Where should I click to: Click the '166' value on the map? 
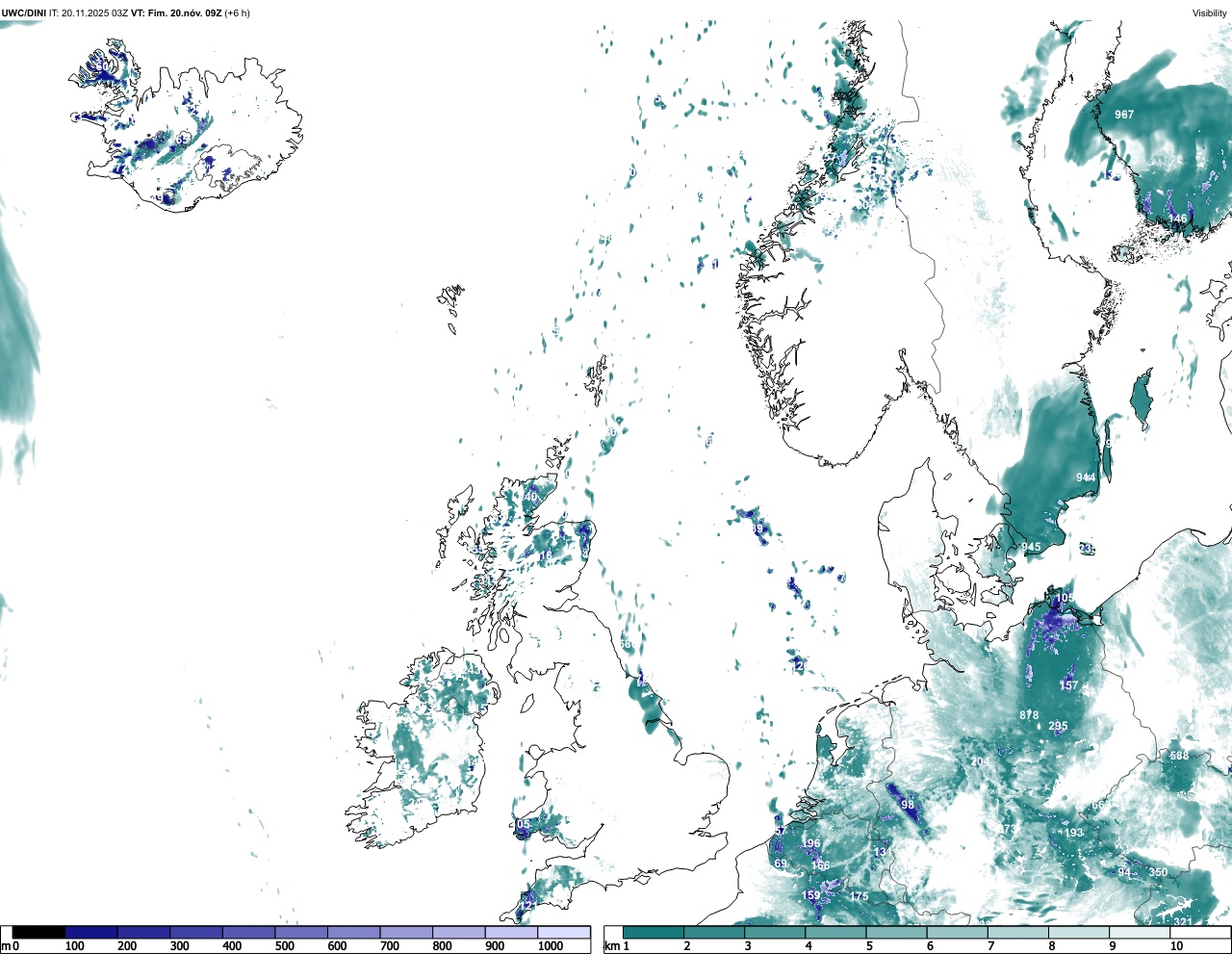(820, 866)
